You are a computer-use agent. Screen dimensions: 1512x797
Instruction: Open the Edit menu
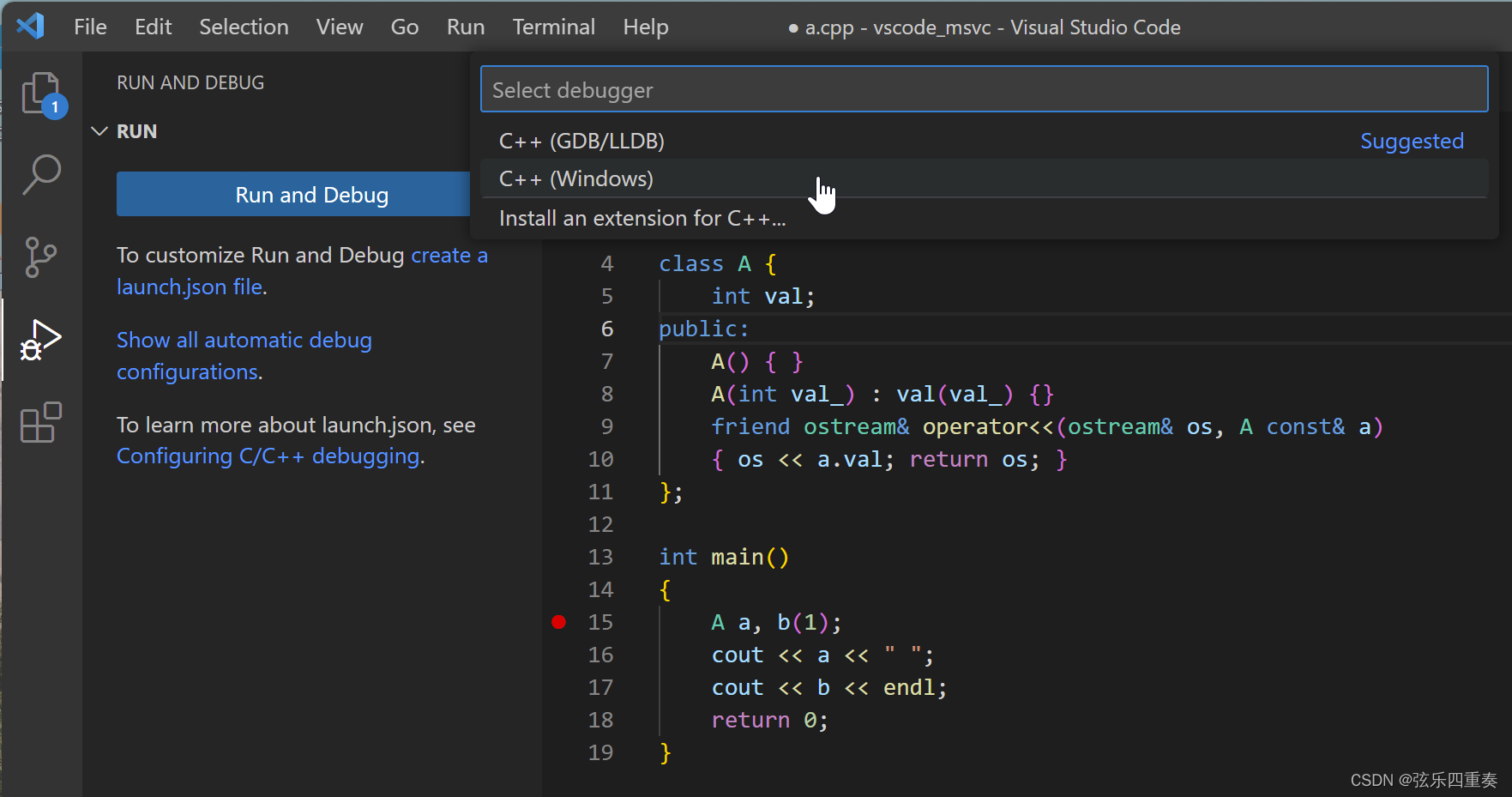click(x=153, y=27)
